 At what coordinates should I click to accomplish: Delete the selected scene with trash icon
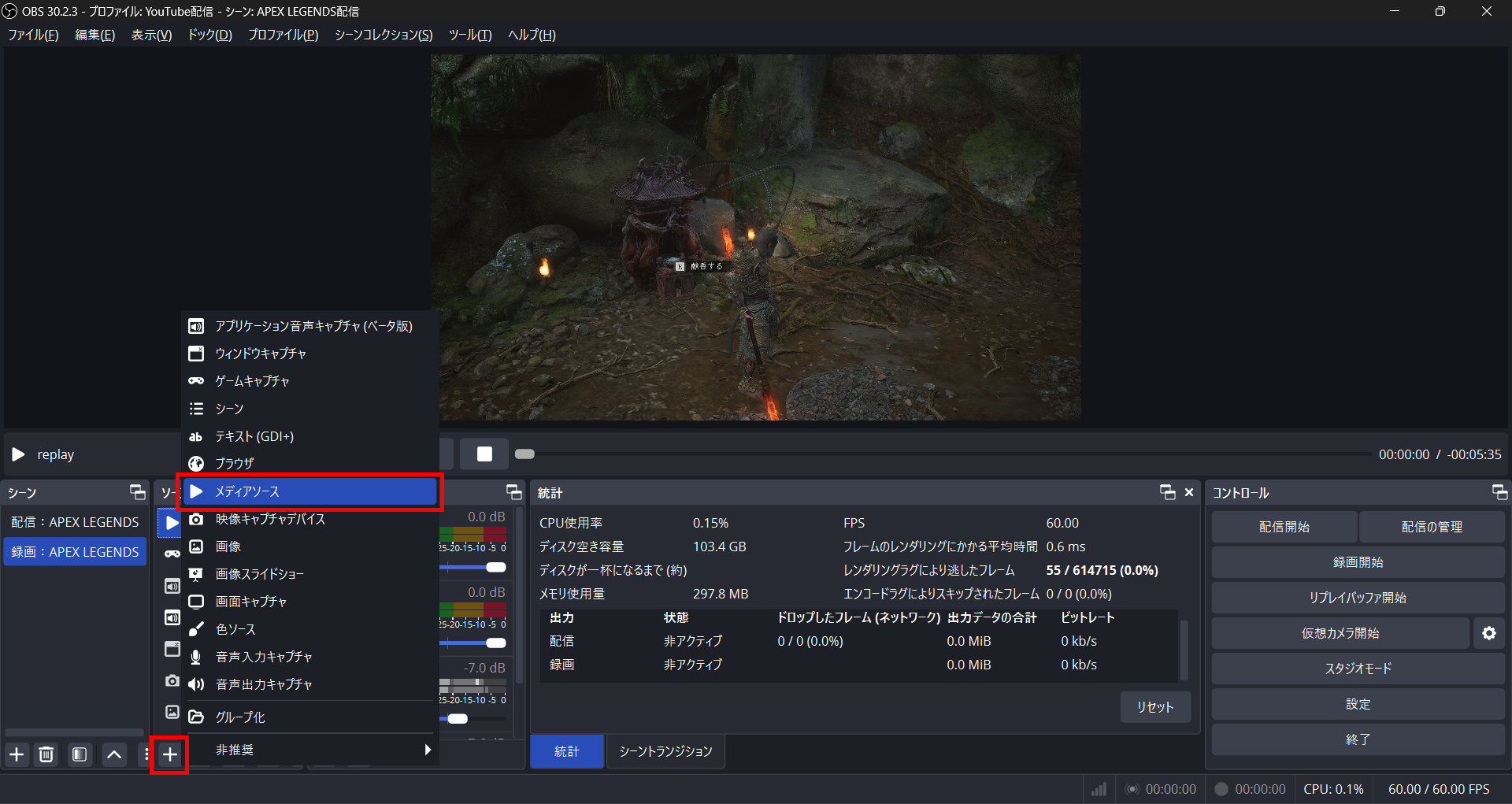click(x=46, y=754)
